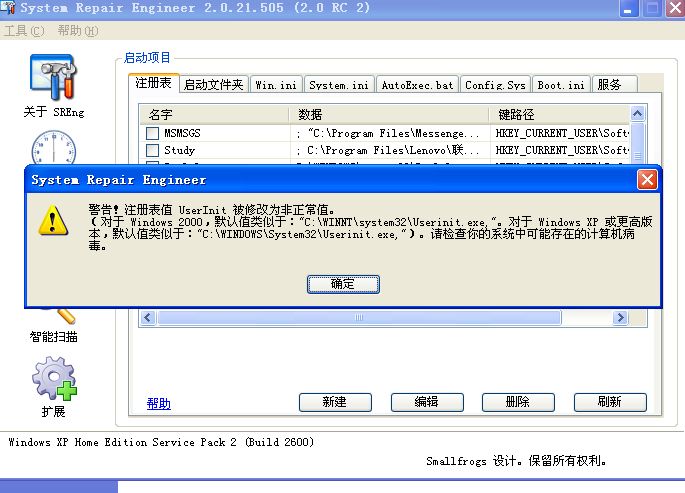
Task: Switch to the Boot.ini tab
Action: click(x=561, y=84)
